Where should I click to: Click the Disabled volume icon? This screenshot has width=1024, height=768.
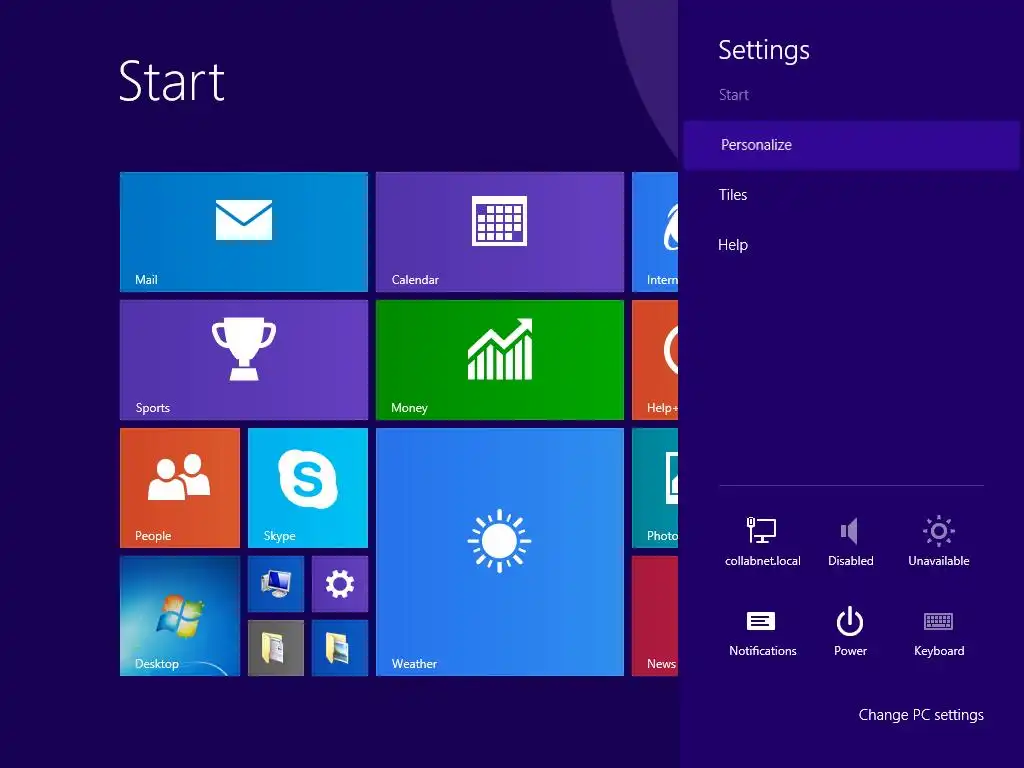pos(850,541)
